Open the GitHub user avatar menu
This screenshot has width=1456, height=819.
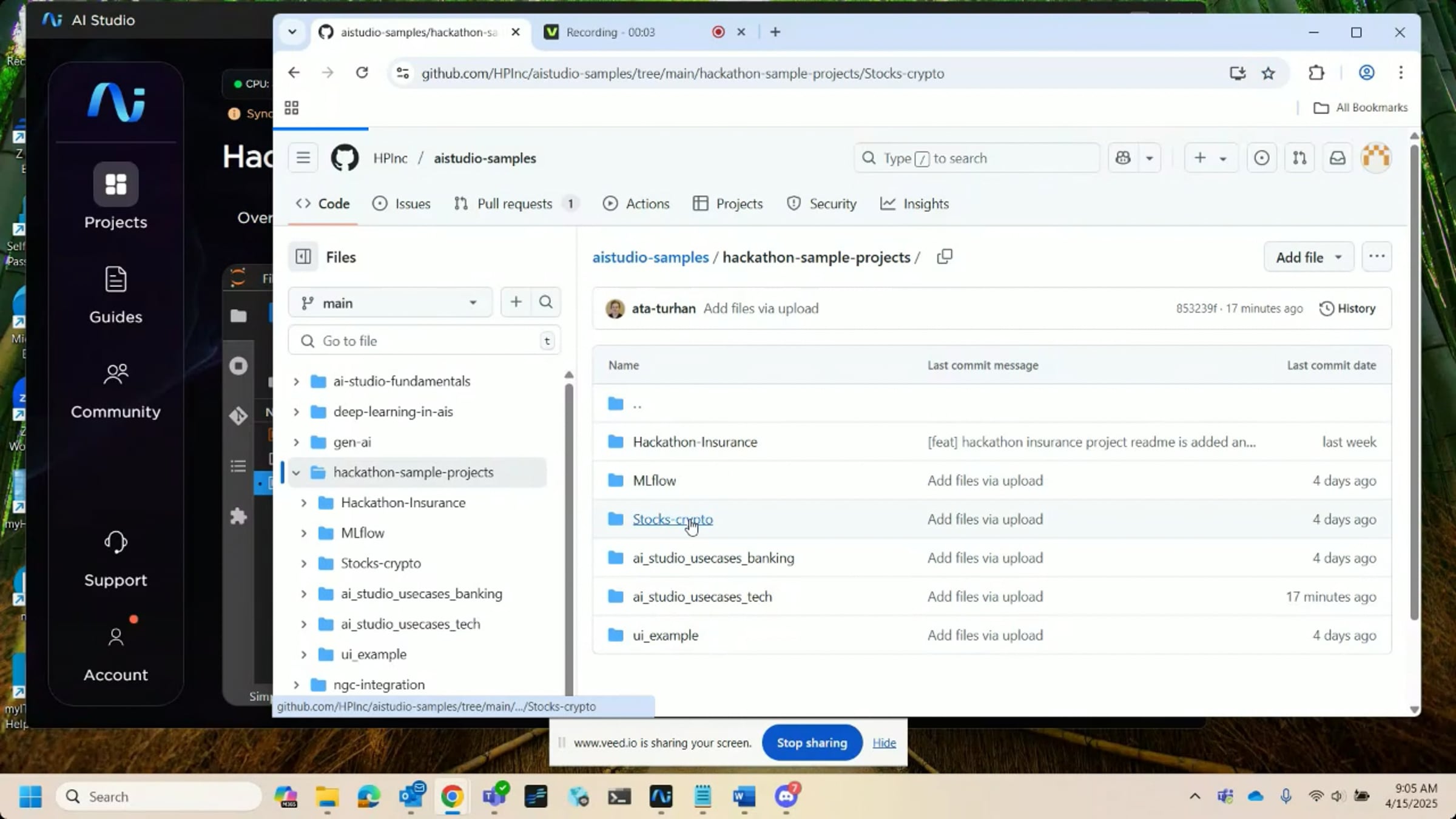point(1376,158)
